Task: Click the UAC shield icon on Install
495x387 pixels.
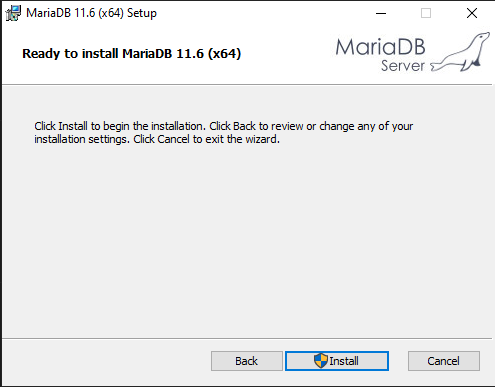Action: point(321,361)
